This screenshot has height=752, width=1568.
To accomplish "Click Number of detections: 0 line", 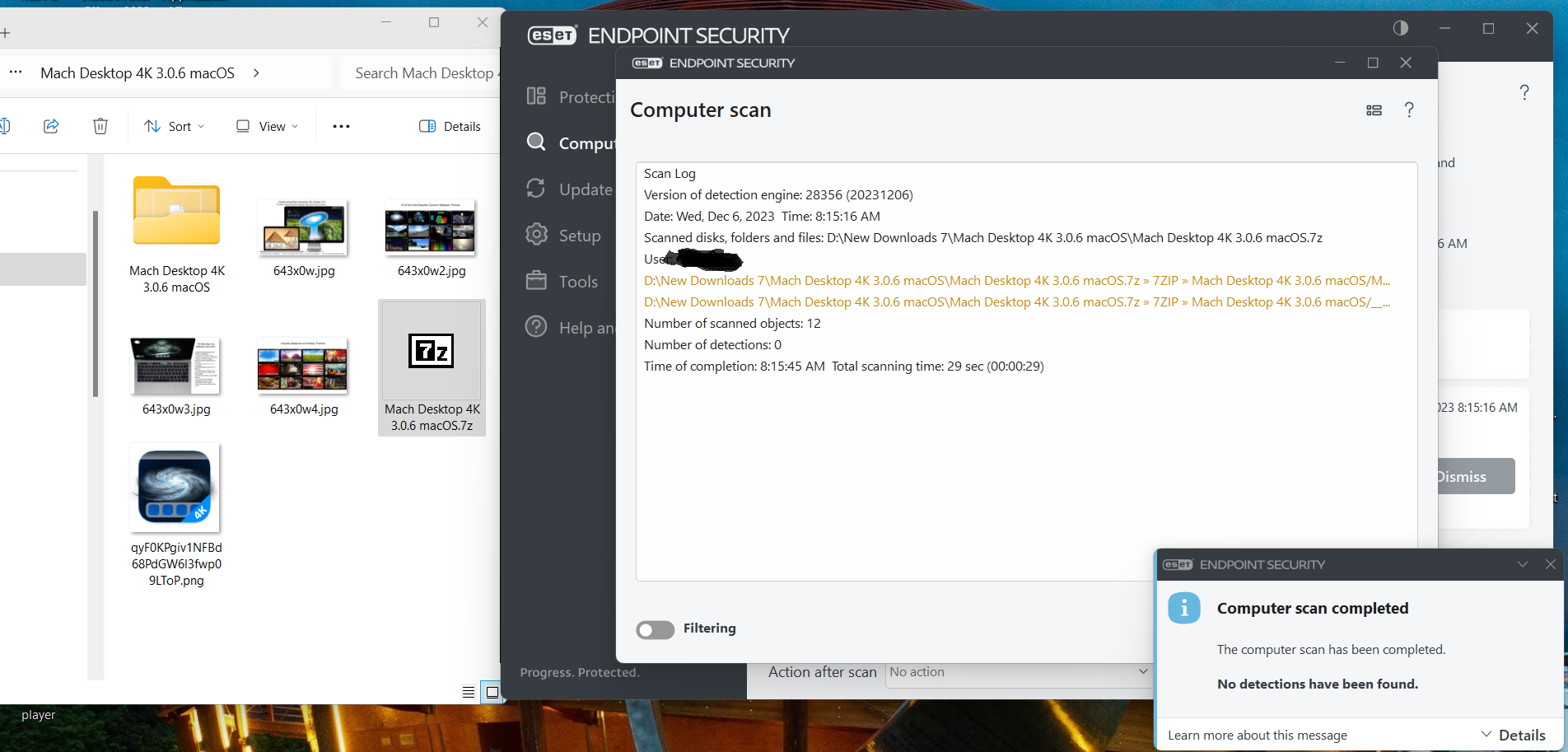I will click(x=712, y=345).
